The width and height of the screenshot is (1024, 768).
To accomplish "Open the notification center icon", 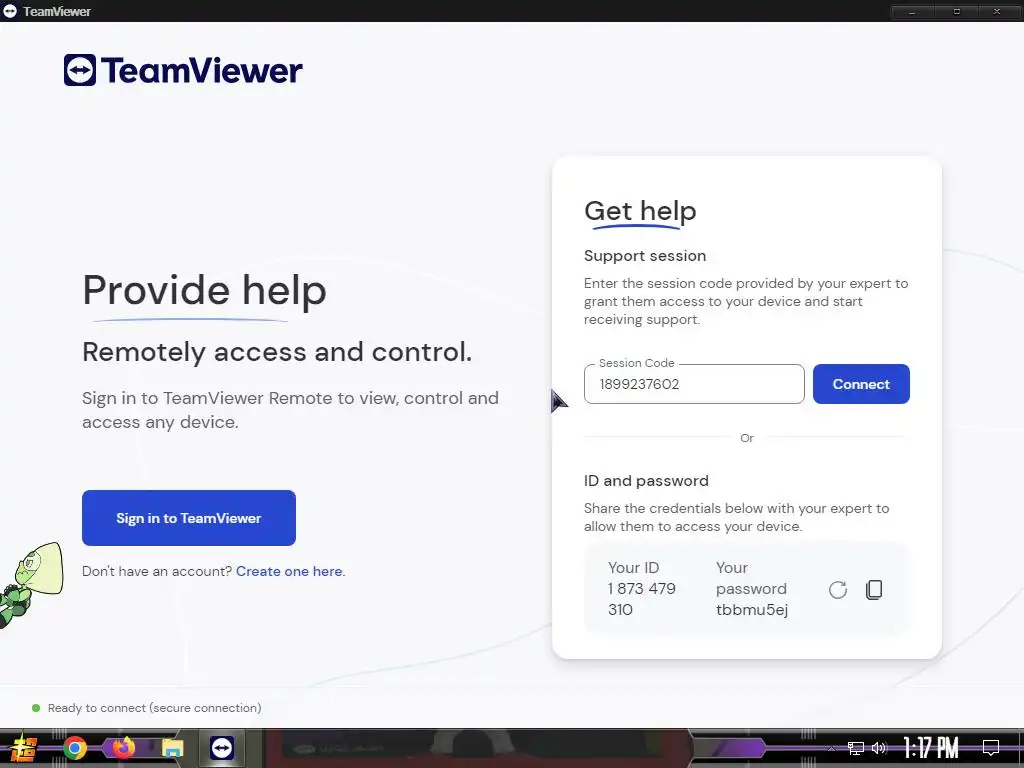I will point(991,748).
